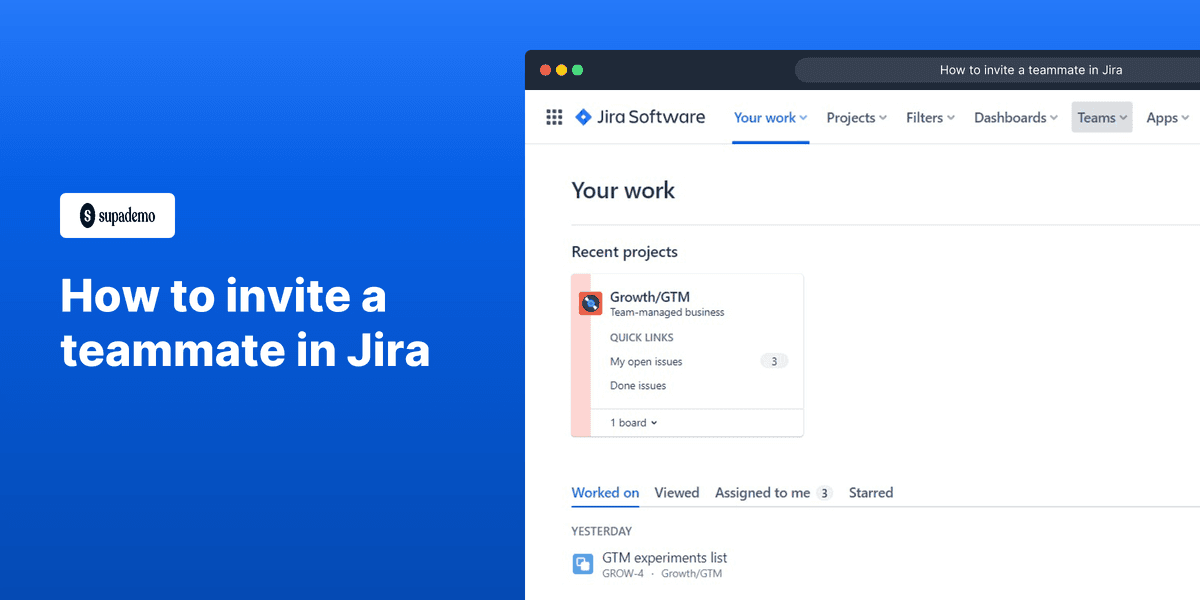Expand the Filters menu
Viewport: 1200px width, 600px height.
pyautogui.click(x=929, y=117)
